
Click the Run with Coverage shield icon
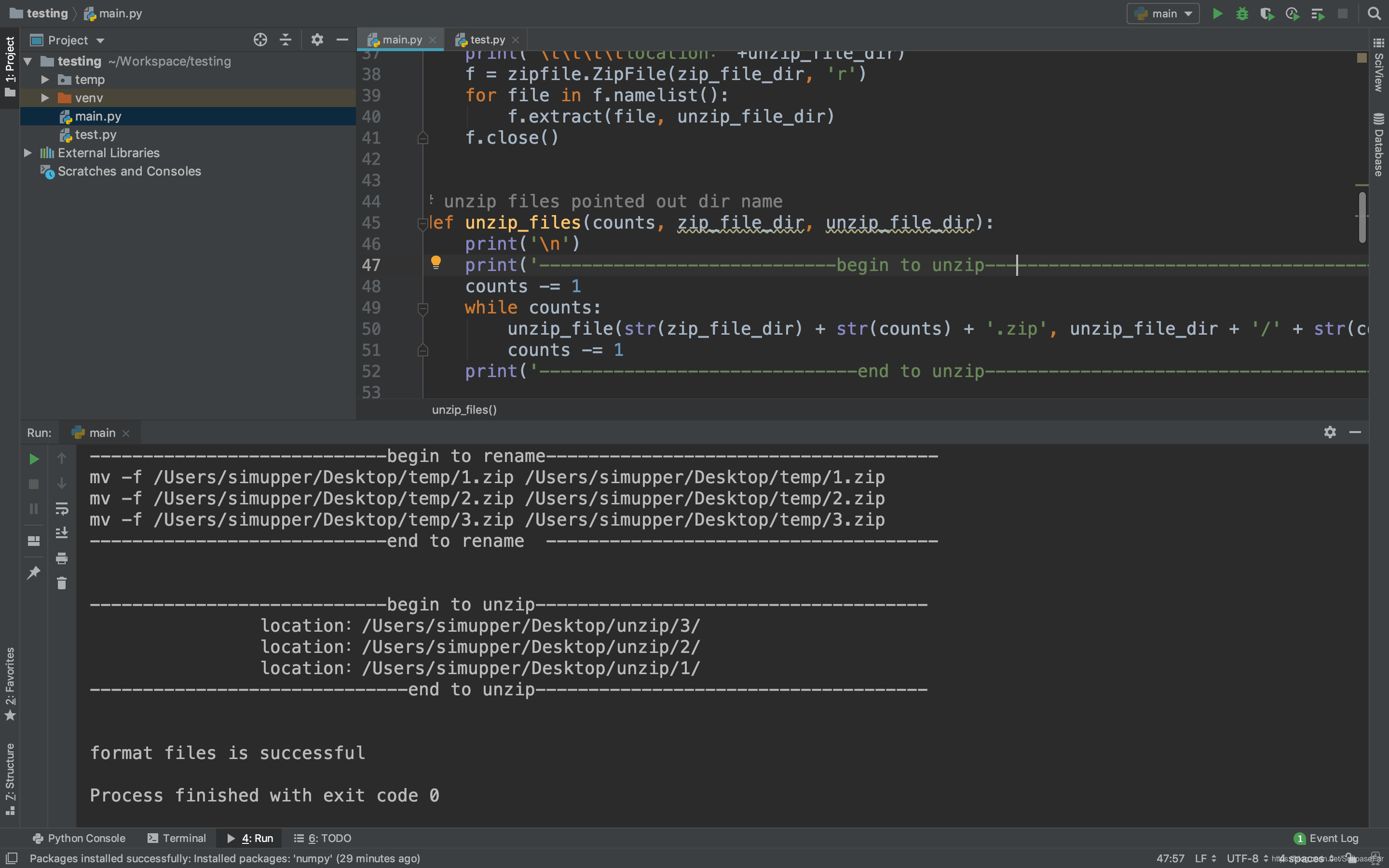pos(1267,14)
